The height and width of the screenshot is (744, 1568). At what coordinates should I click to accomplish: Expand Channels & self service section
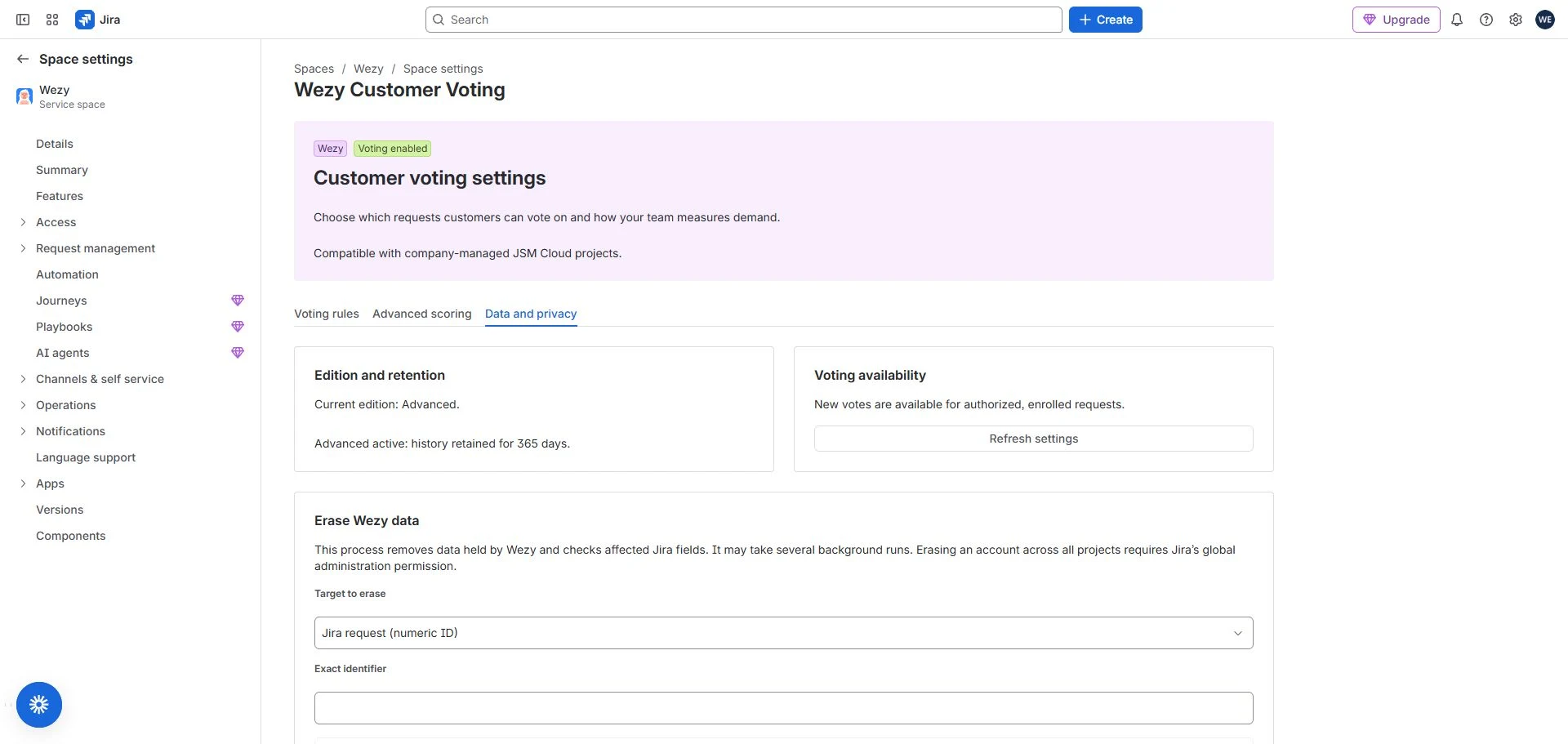[23, 379]
